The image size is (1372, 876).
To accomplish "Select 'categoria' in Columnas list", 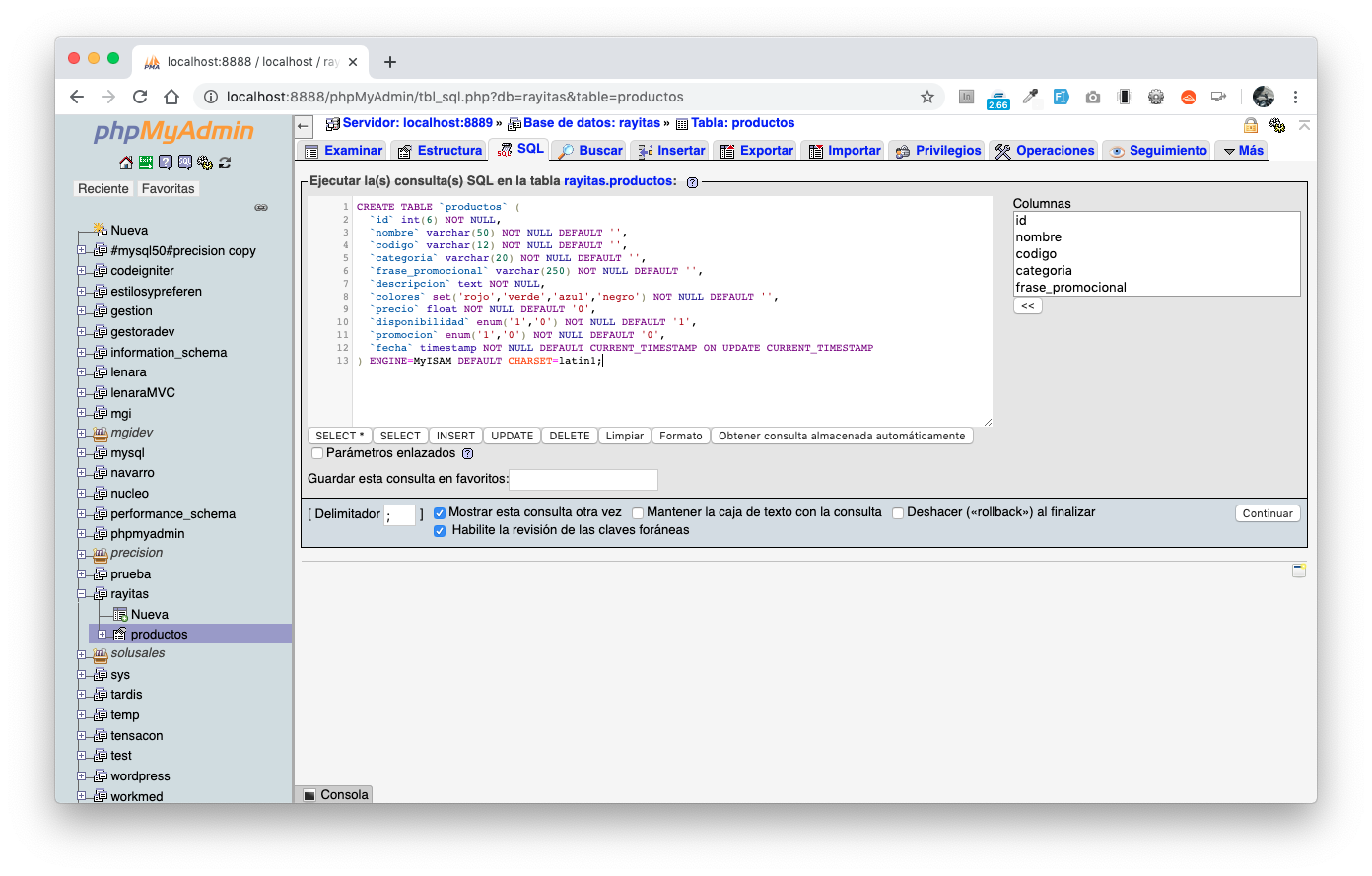I will coord(1156,271).
